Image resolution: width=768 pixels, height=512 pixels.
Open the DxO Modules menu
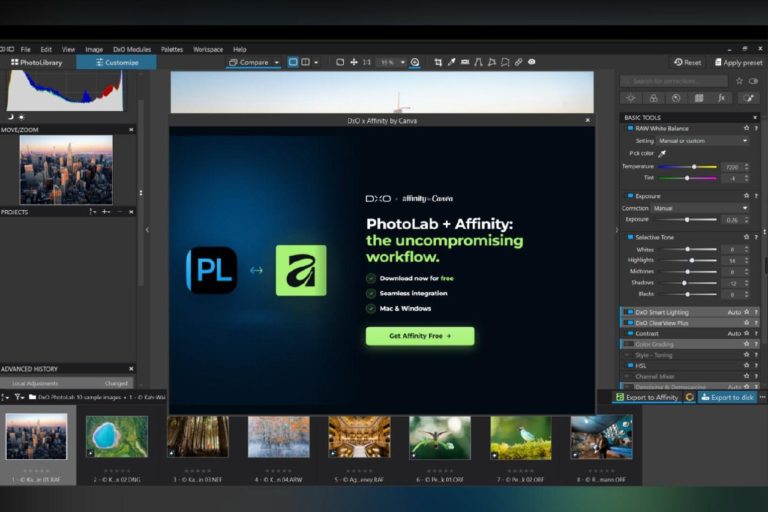pos(132,49)
